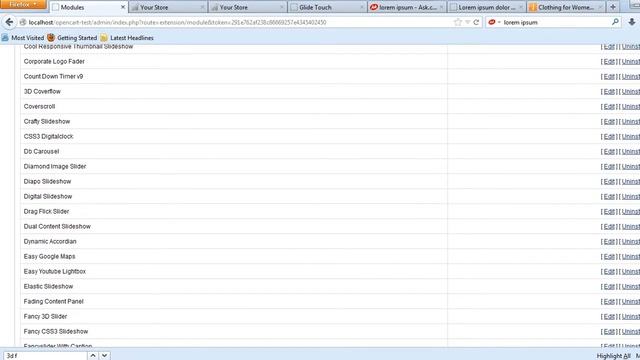Edit the Count Down Timer v9 module
Image resolution: width=640 pixels, height=360 pixels.
coord(609,77)
